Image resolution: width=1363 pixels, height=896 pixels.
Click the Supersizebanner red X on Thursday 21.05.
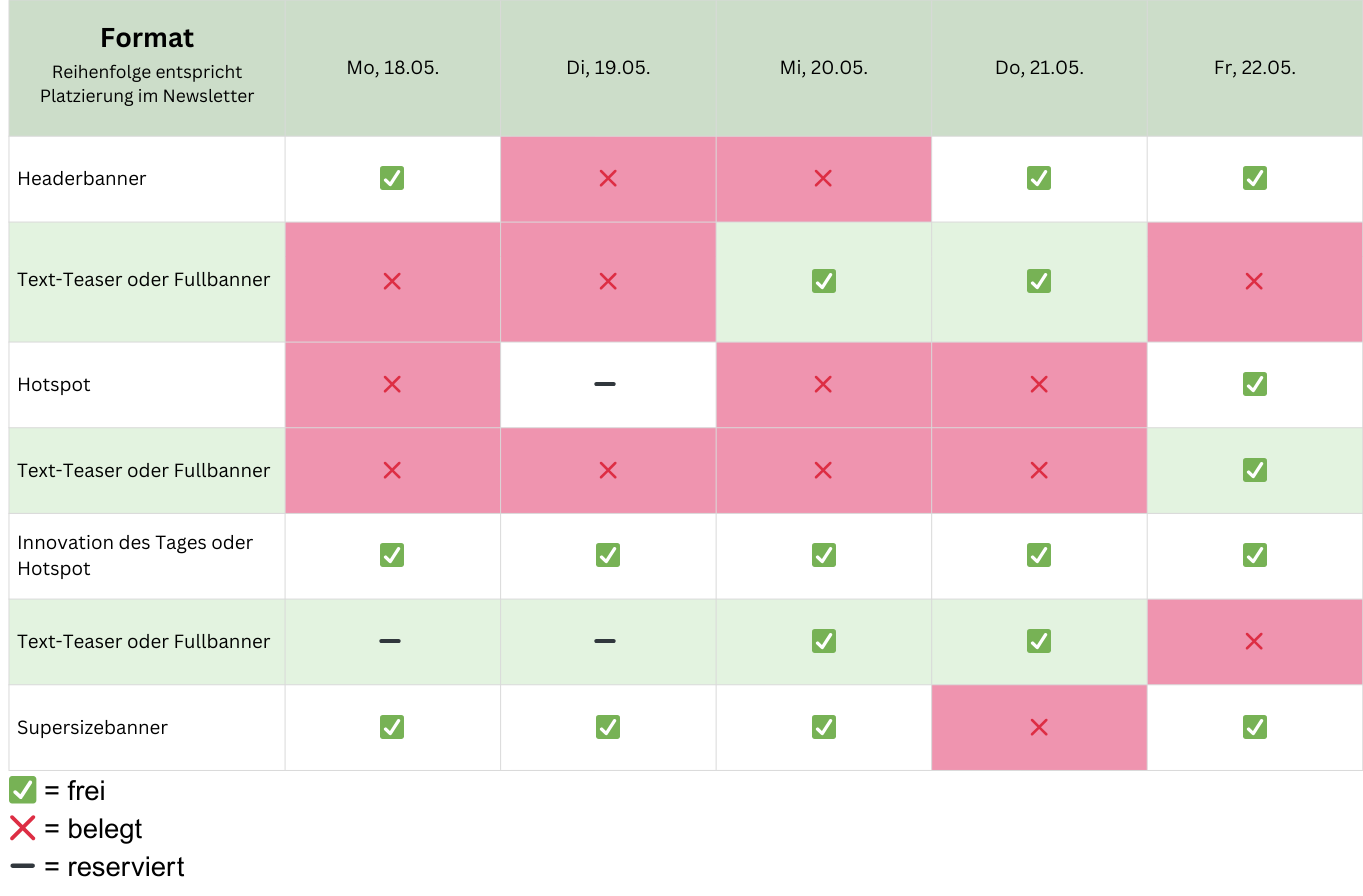tap(1039, 728)
